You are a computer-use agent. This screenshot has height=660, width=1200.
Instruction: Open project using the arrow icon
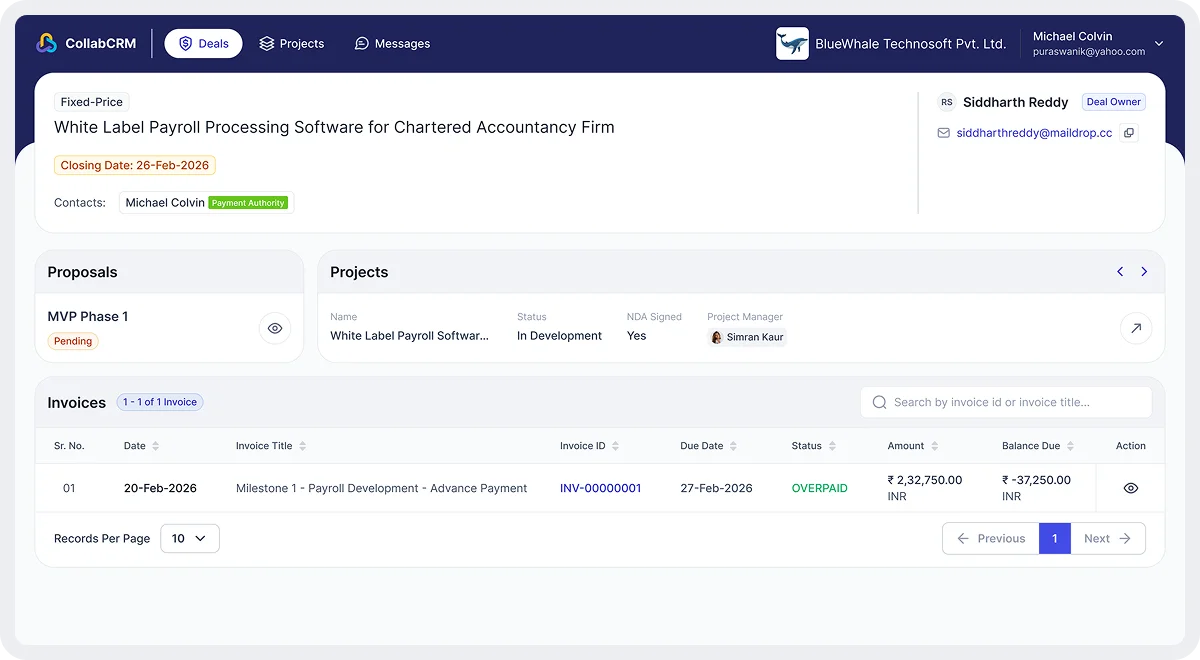[1136, 328]
